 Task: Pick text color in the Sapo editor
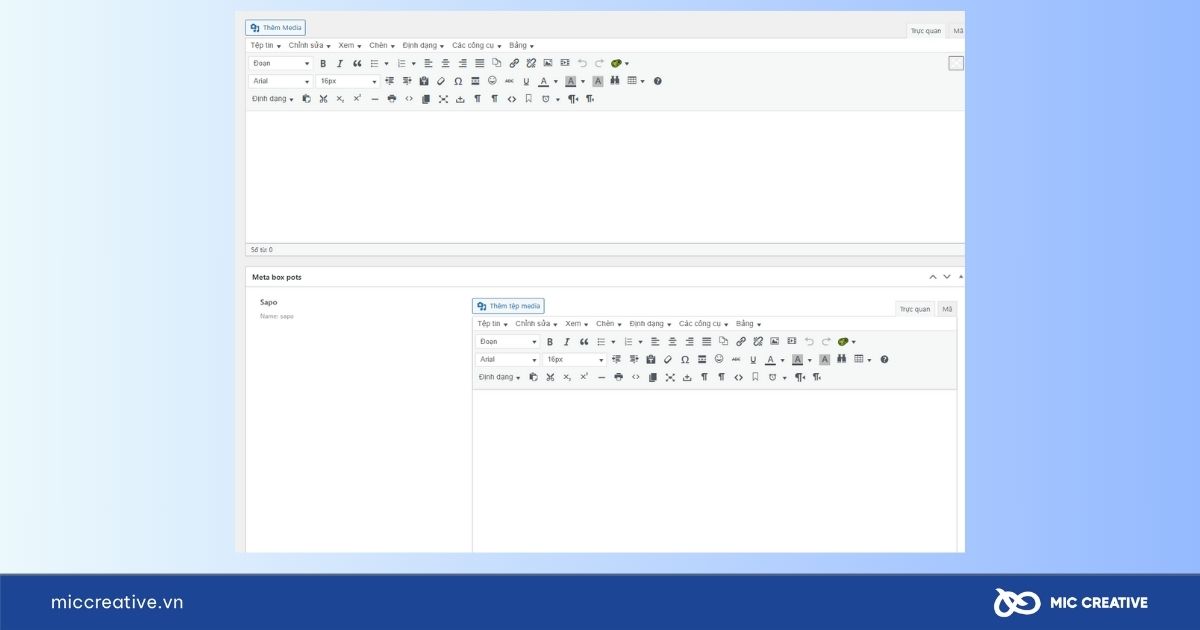[x=770, y=359]
